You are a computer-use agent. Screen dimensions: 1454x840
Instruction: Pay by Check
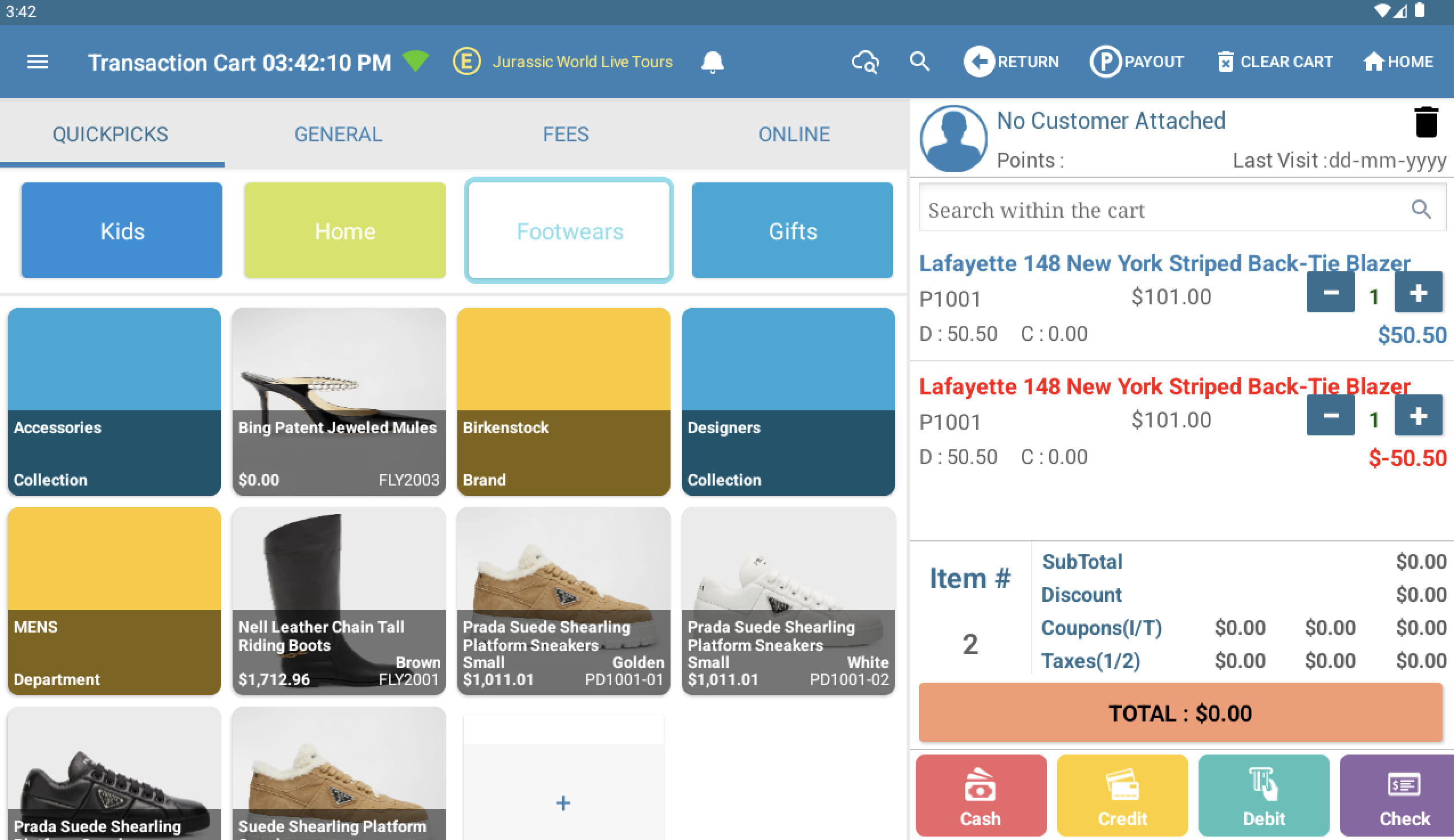pos(1398,796)
